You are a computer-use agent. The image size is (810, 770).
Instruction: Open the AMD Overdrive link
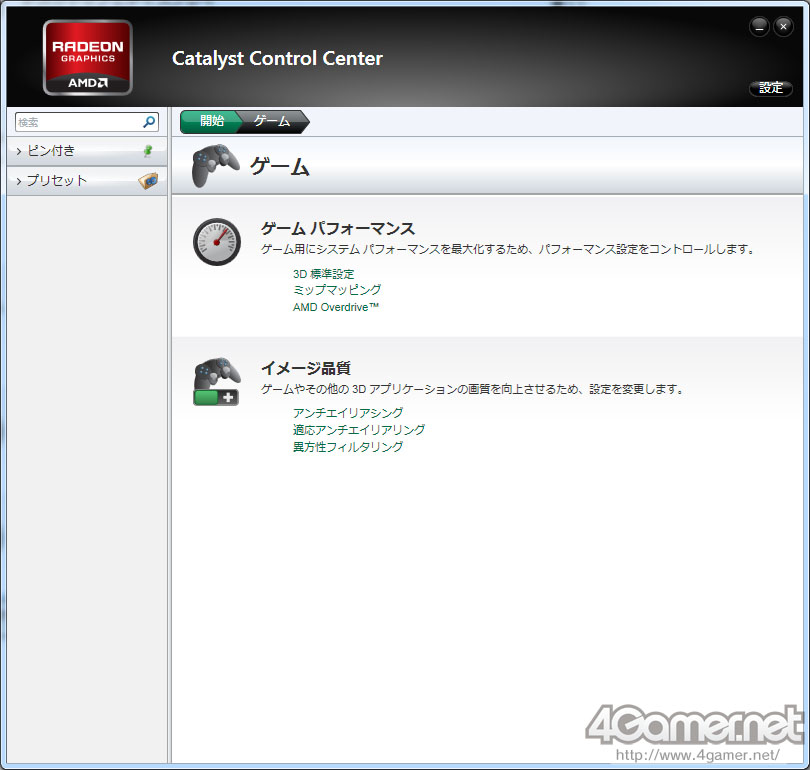pos(336,307)
